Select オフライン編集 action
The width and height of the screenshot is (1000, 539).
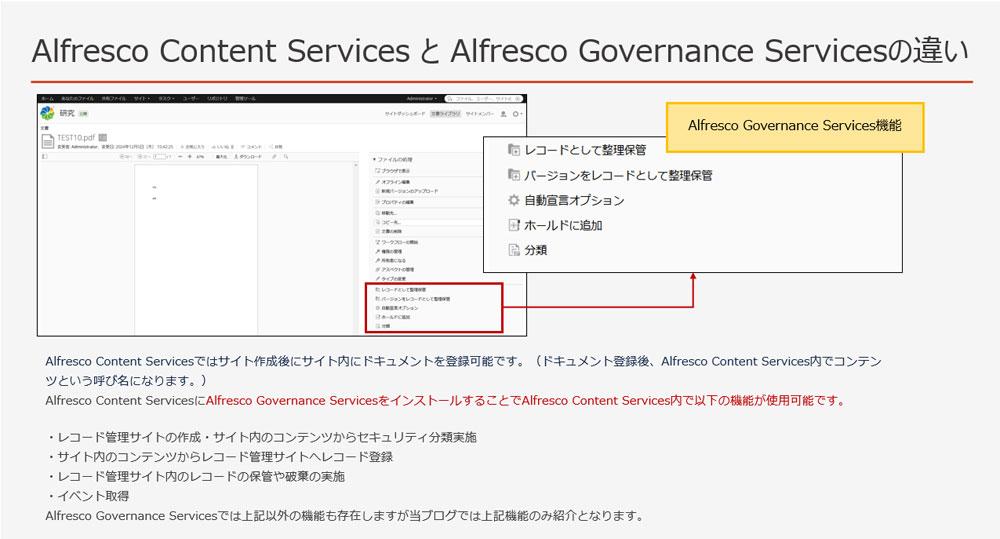[x=391, y=182]
